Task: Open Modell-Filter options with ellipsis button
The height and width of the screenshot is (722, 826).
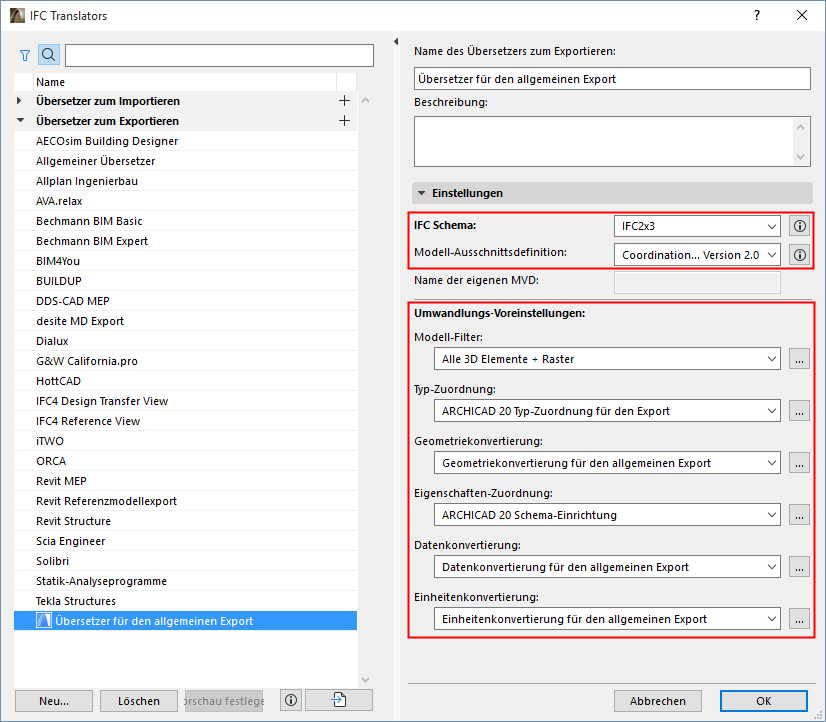Action: pos(799,359)
